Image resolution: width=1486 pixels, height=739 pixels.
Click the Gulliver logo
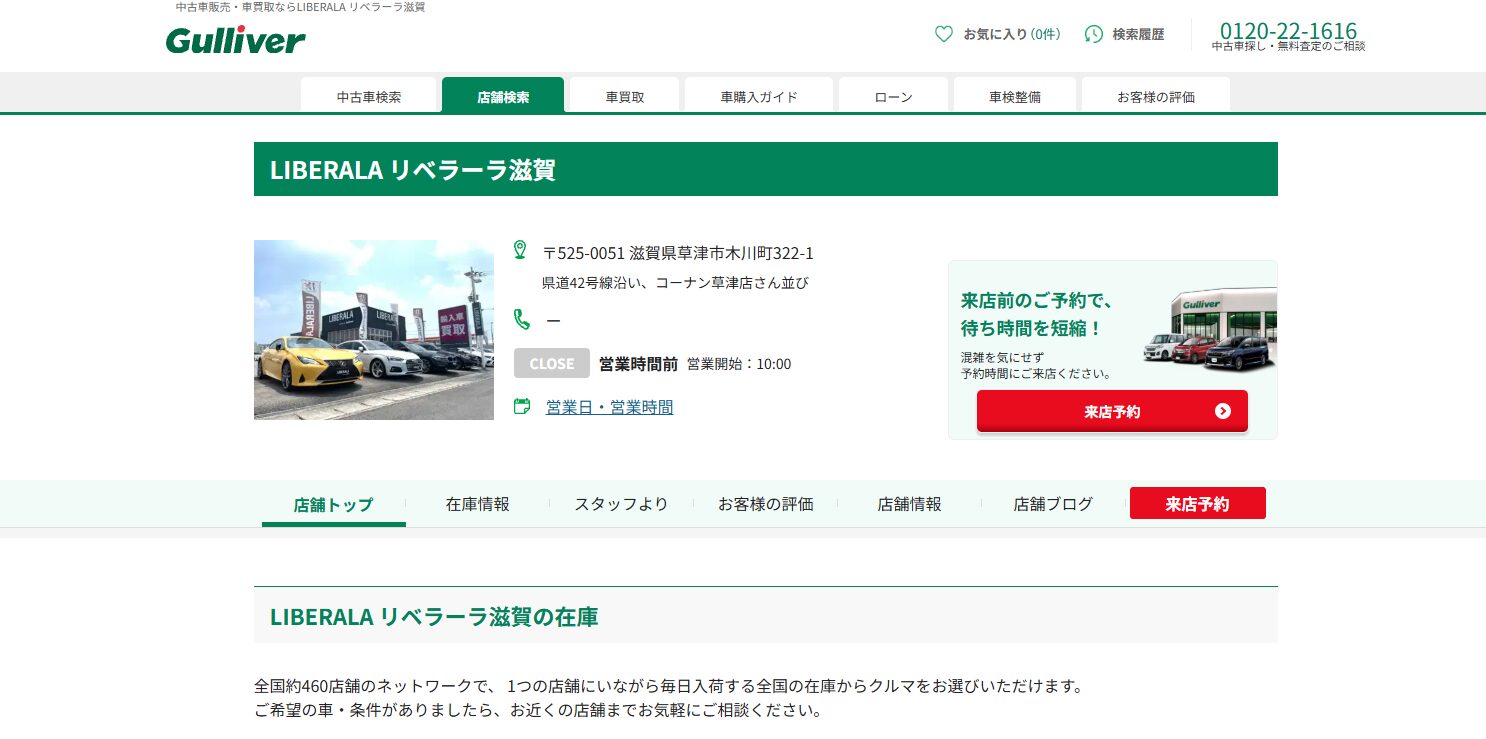pyautogui.click(x=234, y=40)
